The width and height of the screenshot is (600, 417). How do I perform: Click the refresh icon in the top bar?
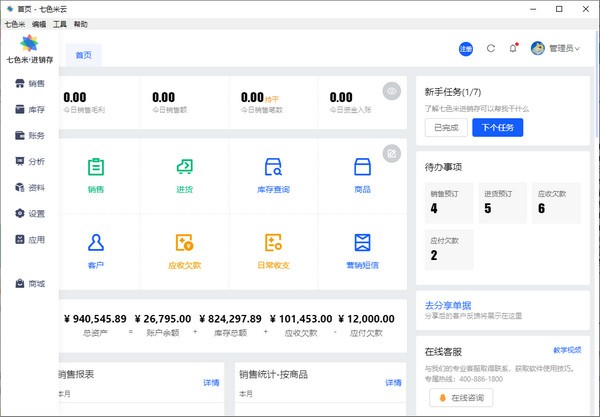491,48
